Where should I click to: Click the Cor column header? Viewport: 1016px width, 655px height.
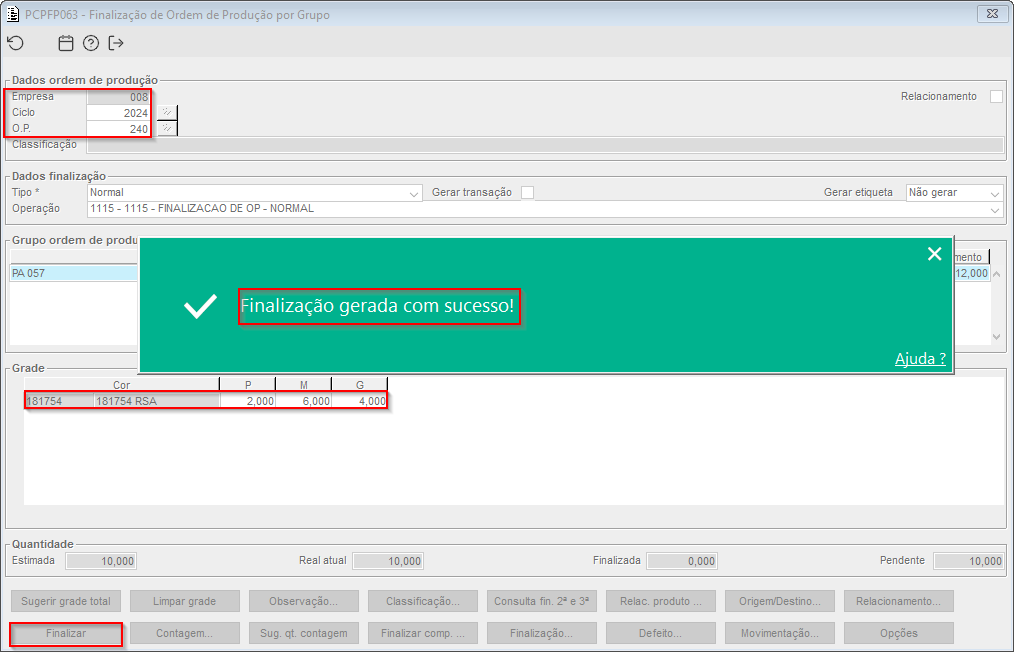point(122,385)
